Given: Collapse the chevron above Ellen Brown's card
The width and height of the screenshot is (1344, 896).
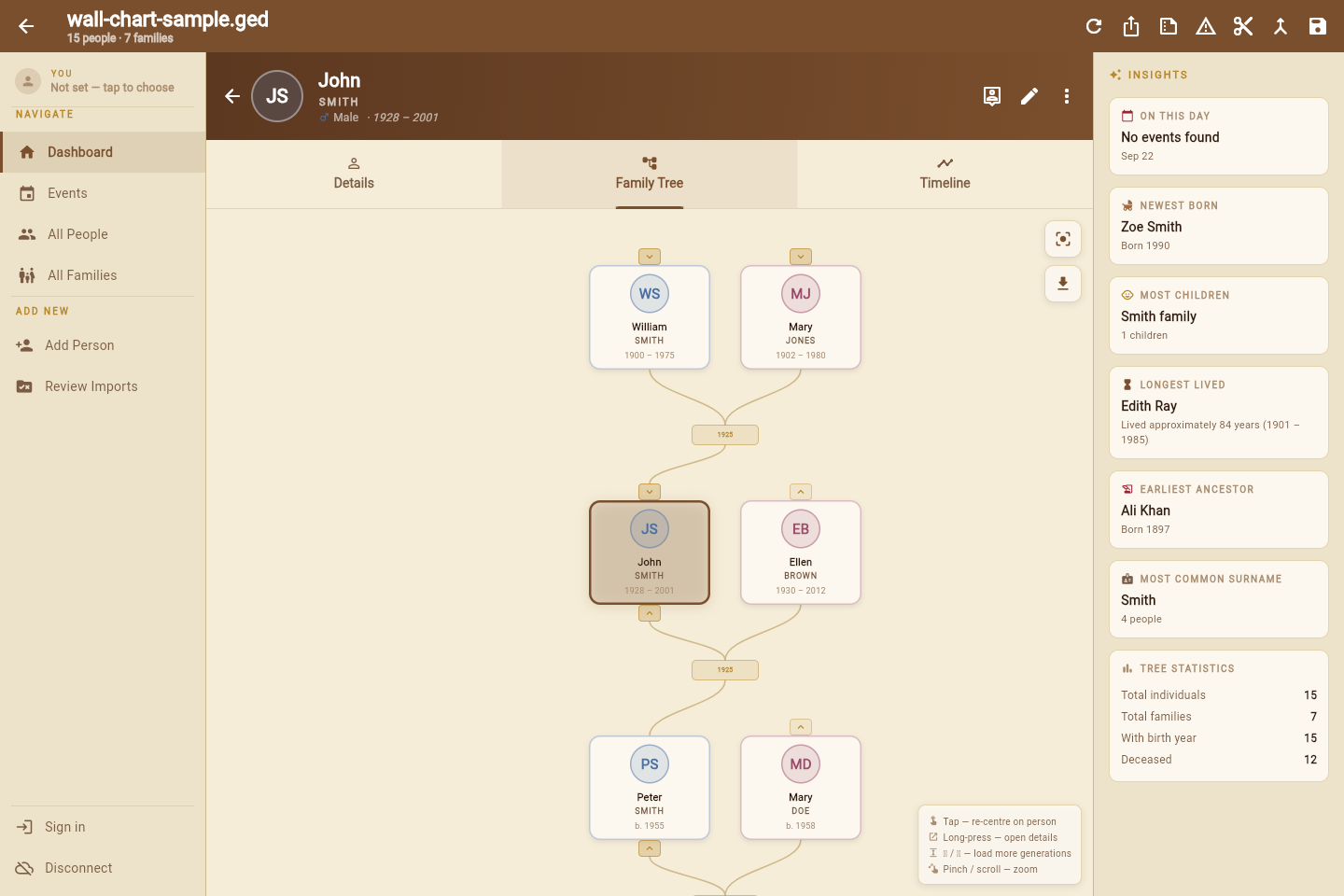Looking at the screenshot, I should (801, 492).
